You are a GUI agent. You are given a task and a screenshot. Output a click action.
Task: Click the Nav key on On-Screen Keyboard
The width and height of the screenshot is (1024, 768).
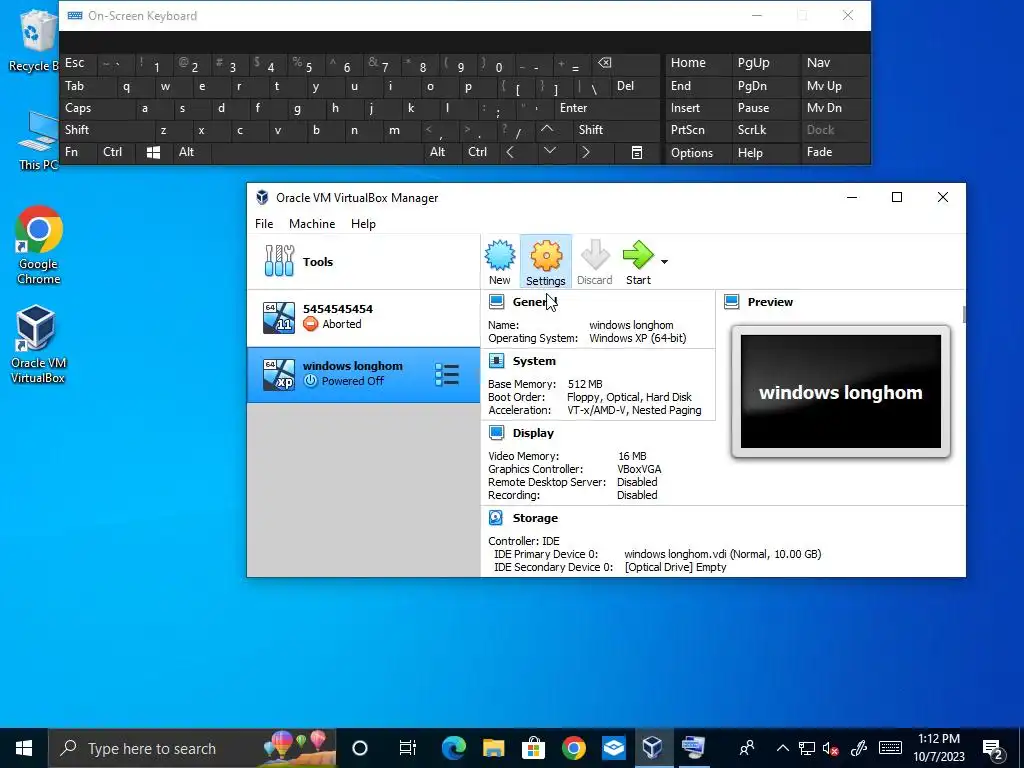[x=835, y=63]
